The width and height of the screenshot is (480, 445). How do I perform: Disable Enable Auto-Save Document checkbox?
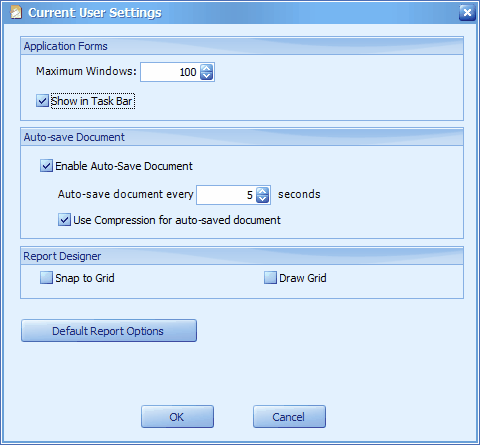[x=46, y=166]
